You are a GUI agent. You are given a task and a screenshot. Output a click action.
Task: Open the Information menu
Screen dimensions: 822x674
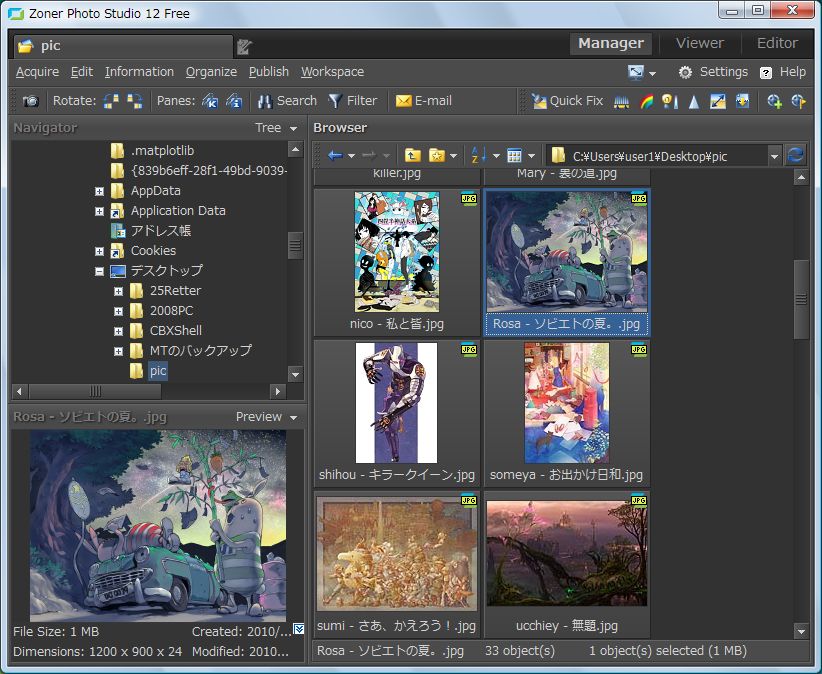click(x=139, y=72)
